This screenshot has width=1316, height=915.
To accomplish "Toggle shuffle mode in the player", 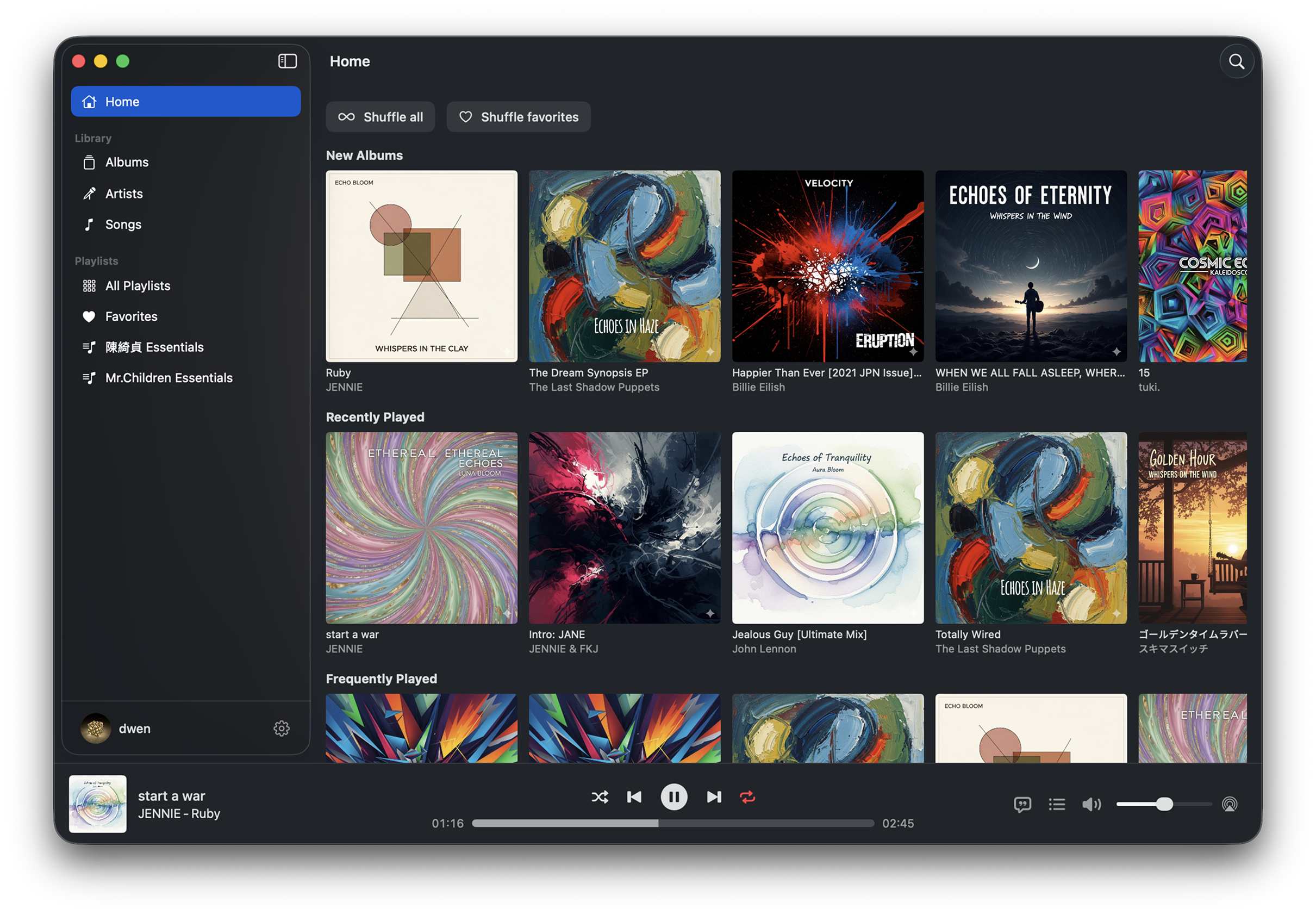I will (x=600, y=797).
